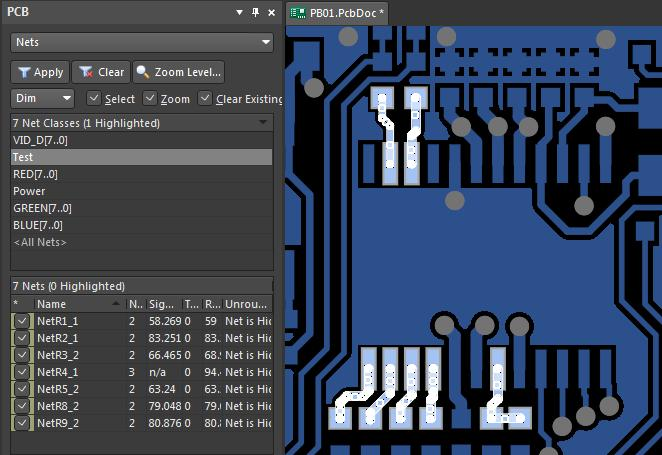Toggle the Select checkbox
The height and width of the screenshot is (455, 662).
coord(94,99)
